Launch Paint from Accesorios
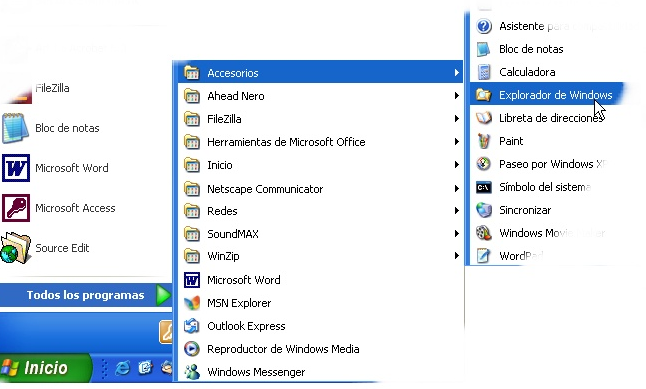The width and height of the screenshot is (646, 389). [511, 141]
